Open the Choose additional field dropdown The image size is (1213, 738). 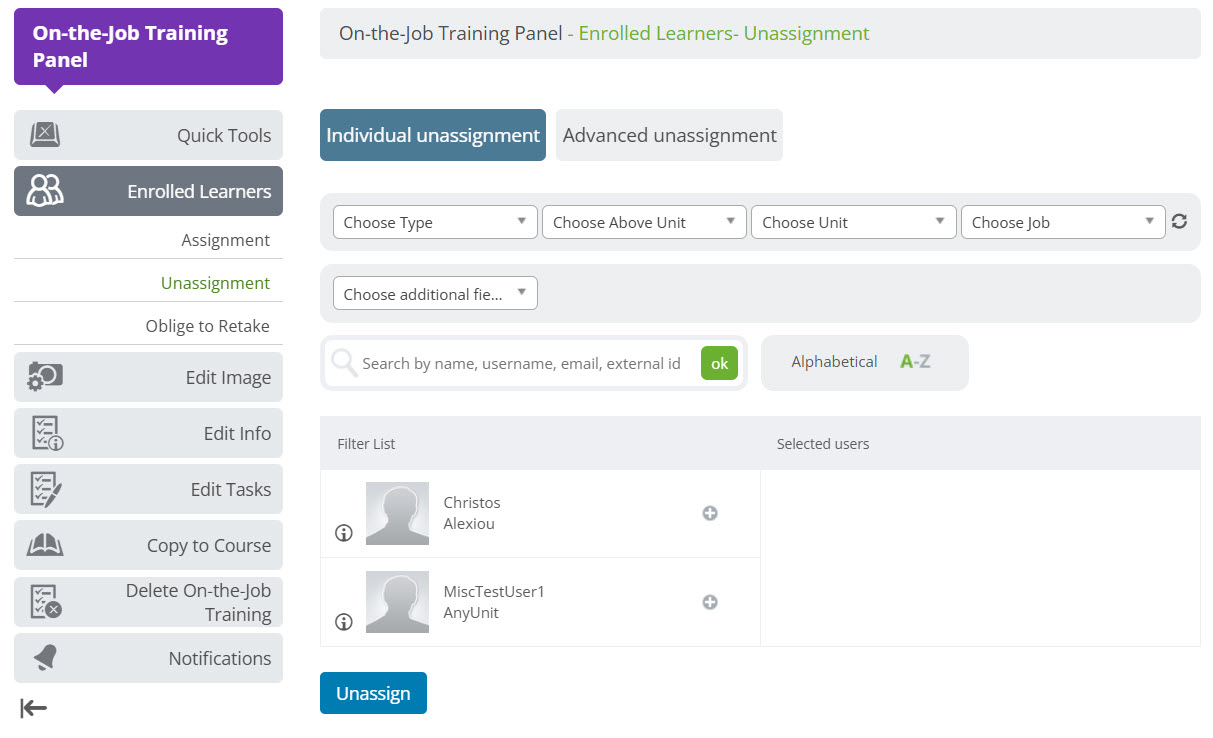click(435, 293)
